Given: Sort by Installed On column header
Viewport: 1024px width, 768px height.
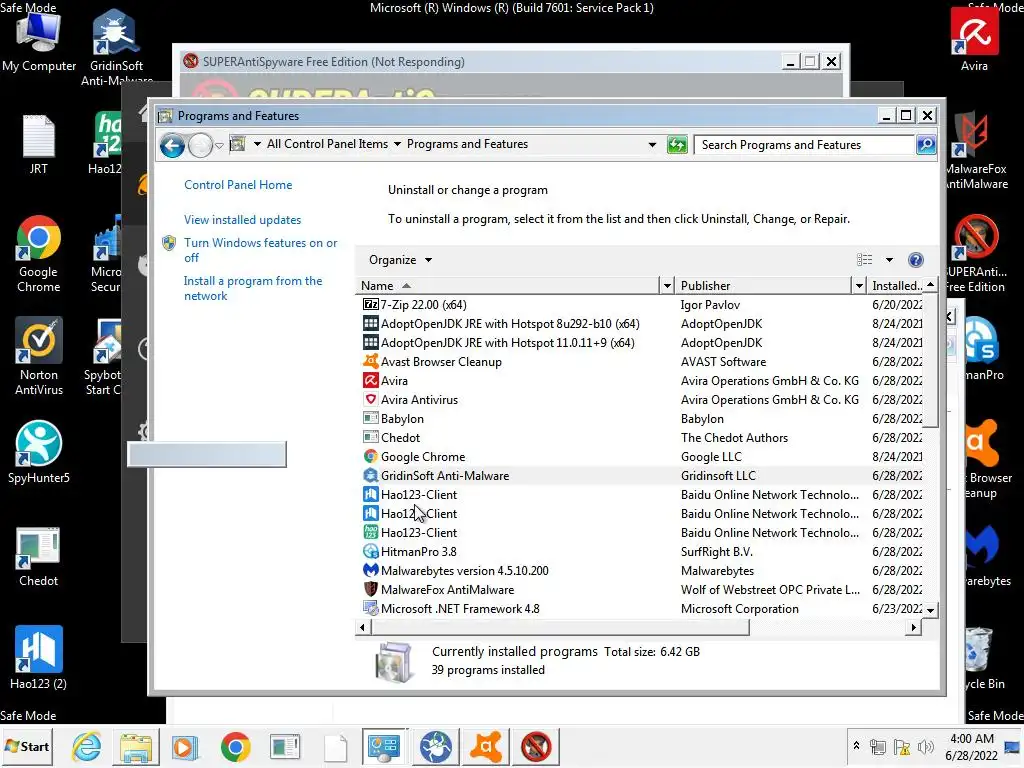Looking at the screenshot, I should click(x=896, y=285).
